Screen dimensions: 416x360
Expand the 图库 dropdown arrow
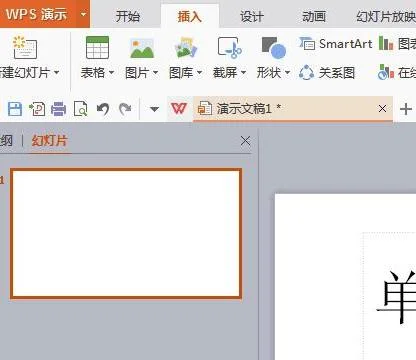[x=199, y=72]
